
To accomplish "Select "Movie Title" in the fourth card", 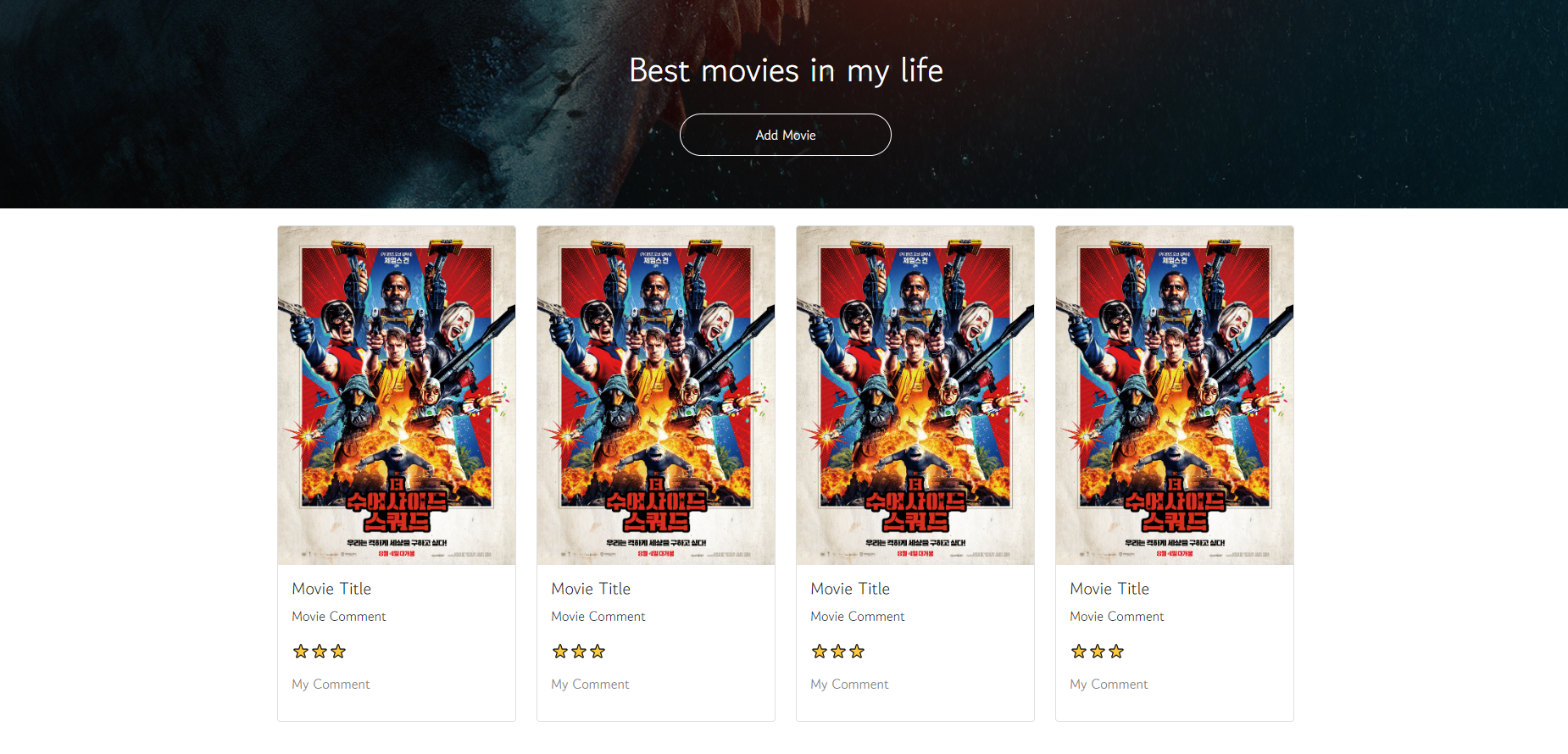I will (1109, 589).
